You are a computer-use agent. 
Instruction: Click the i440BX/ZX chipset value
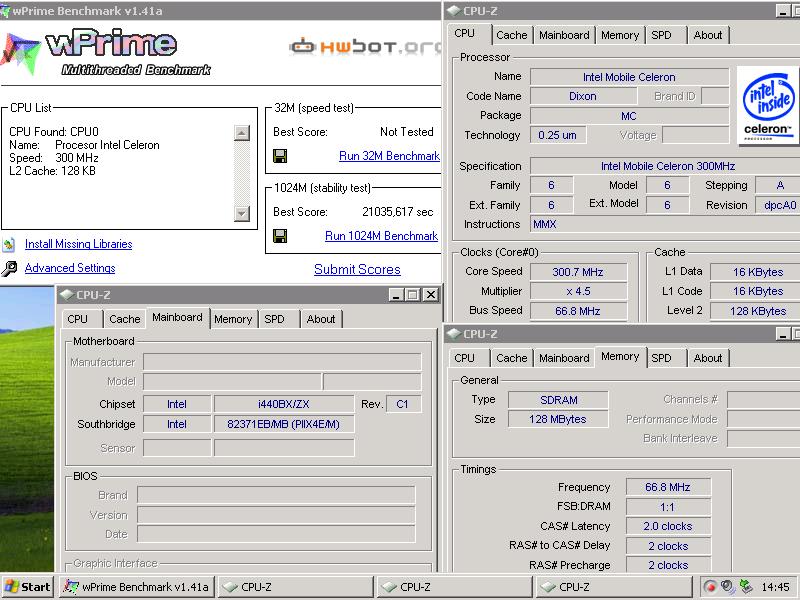(x=284, y=404)
